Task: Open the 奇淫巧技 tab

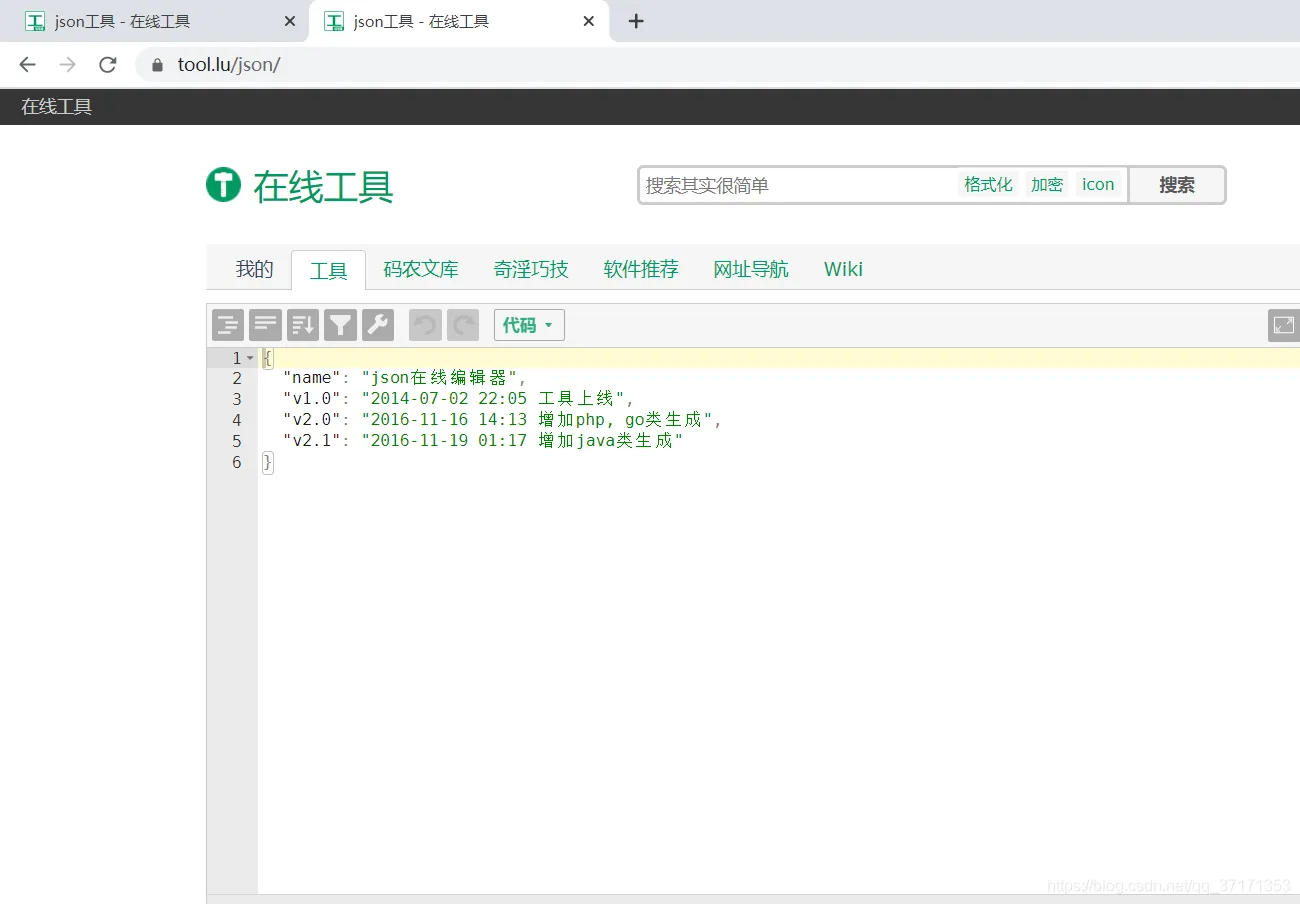Action: (x=531, y=269)
